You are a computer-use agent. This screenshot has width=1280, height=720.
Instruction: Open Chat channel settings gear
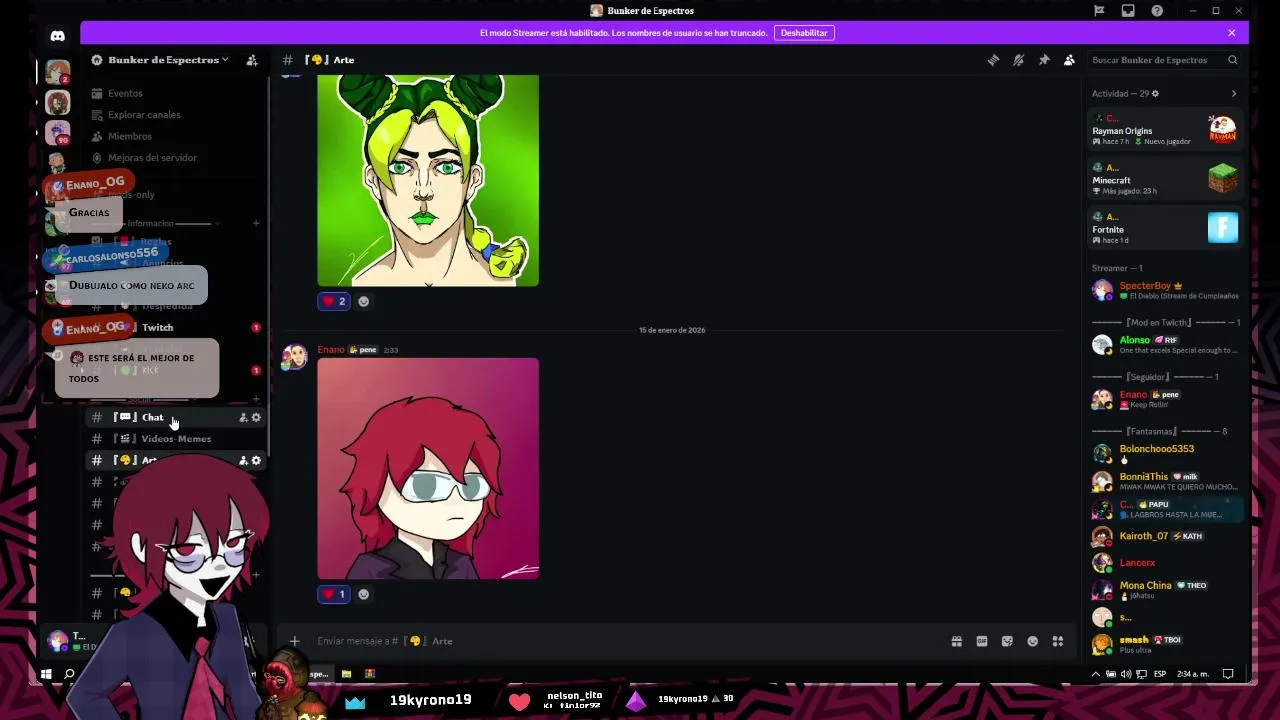click(256, 417)
